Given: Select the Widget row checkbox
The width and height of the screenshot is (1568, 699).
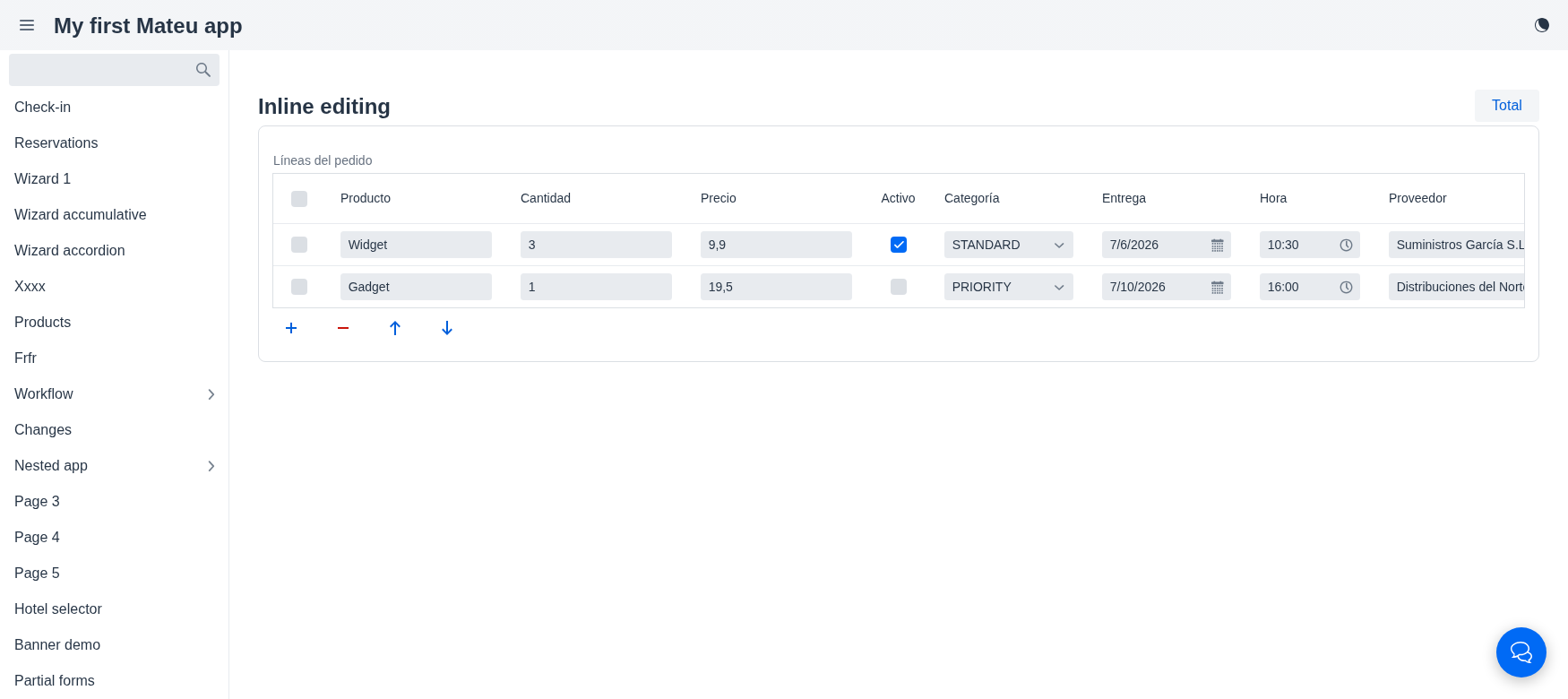Looking at the screenshot, I should [299, 245].
